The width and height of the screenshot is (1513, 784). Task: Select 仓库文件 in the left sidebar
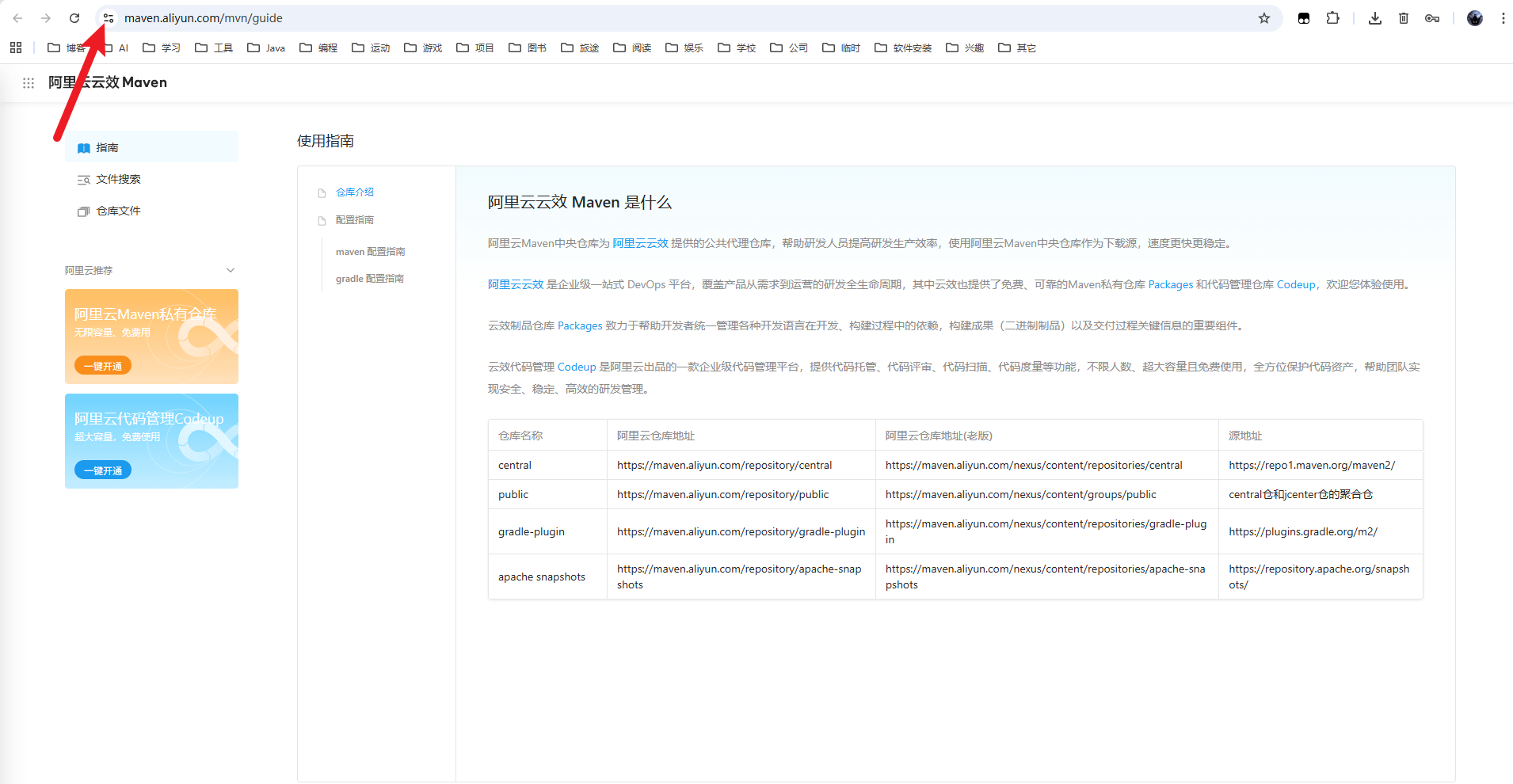click(118, 211)
